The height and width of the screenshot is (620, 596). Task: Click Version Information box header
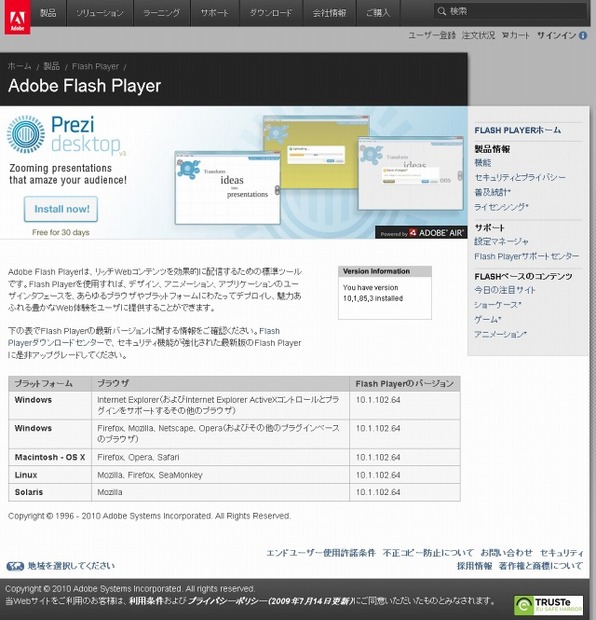click(x=385, y=271)
